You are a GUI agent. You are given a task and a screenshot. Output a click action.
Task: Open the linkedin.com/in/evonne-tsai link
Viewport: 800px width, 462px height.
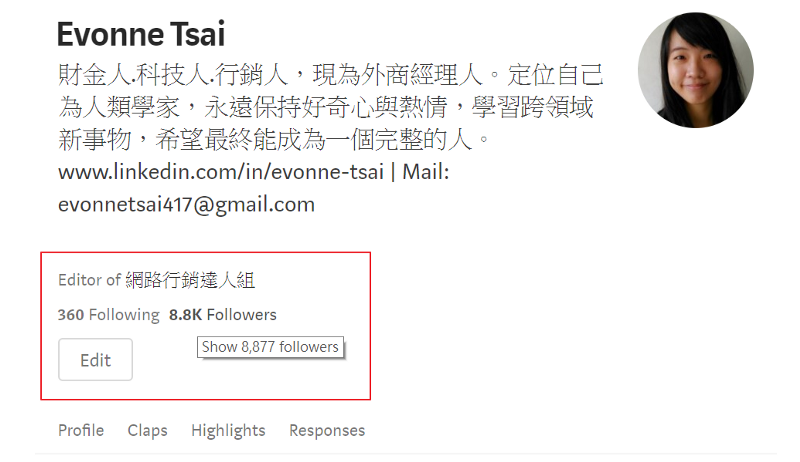point(221,172)
